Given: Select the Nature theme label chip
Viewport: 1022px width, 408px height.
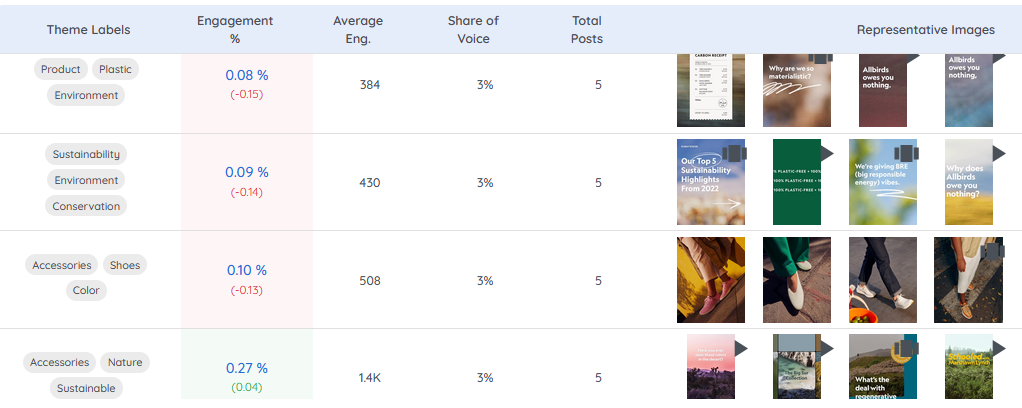Looking at the screenshot, I should tap(124, 362).
